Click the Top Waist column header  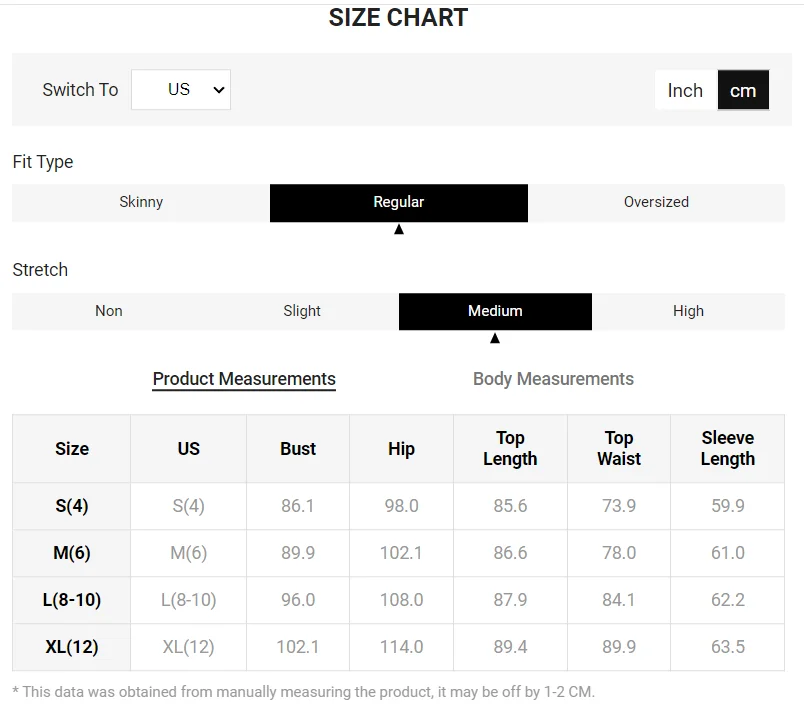[619, 449]
